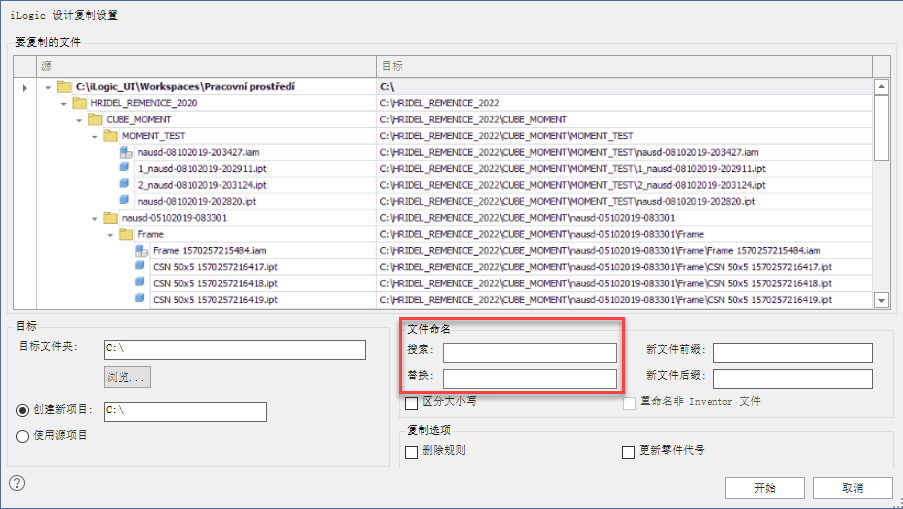Image resolution: width=903 pixels, height=509 pixels.
Task: Select CSN 50x5 1570257216418.ipt source text
Action: [215, 284]
